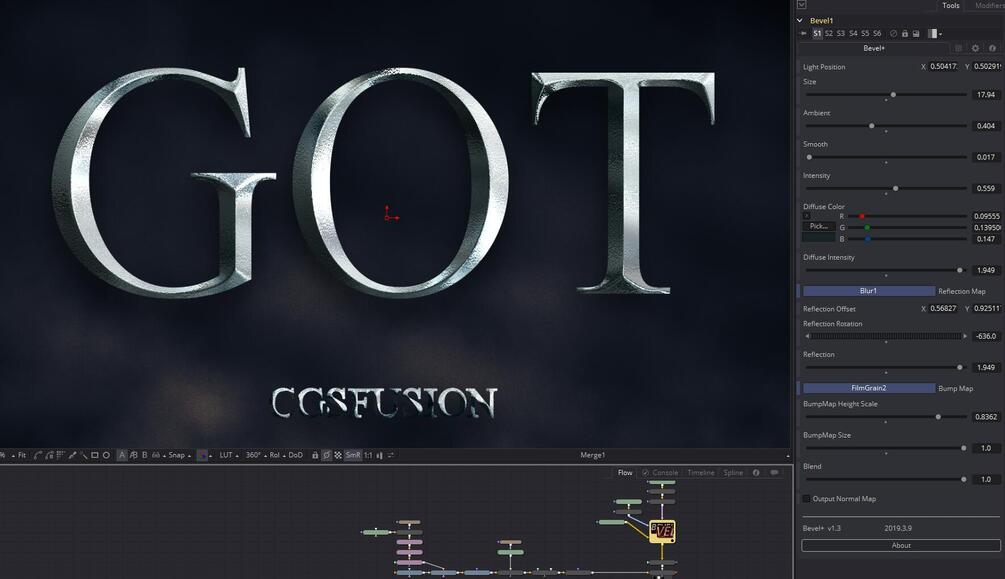Click the second curved polyline icon with lock
Viewport: 1005px width, 579px height.
click(49, 455)
